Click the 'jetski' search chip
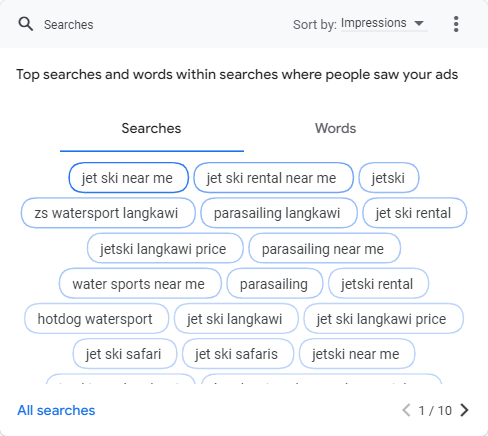Screen dimensions: 488x436 coord(389,178)
